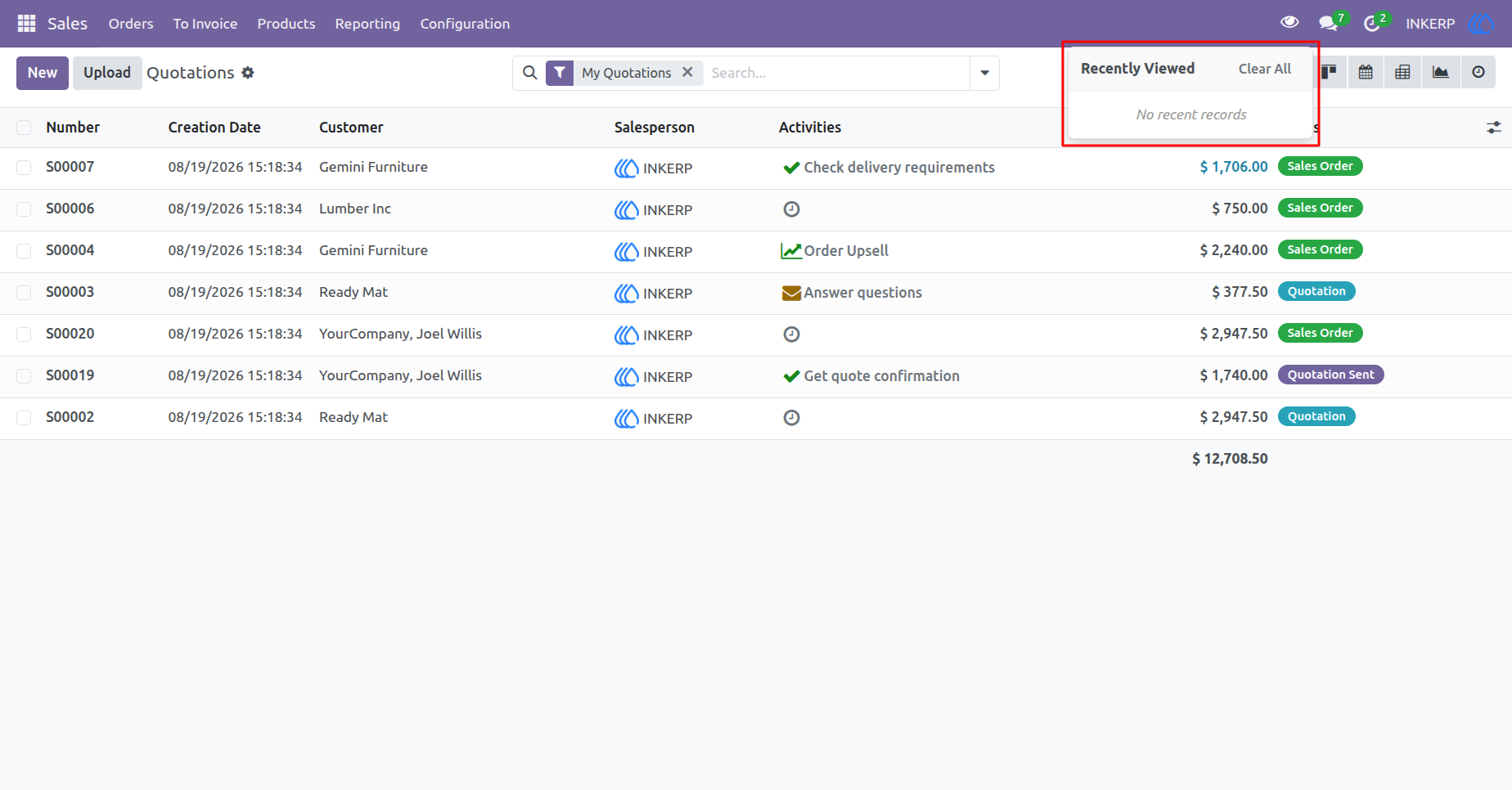Image resolution: width=1512 pixels, height=790 pixels.
Task: Open the activities clock icon in navbar
Action: coord(1372,24)
